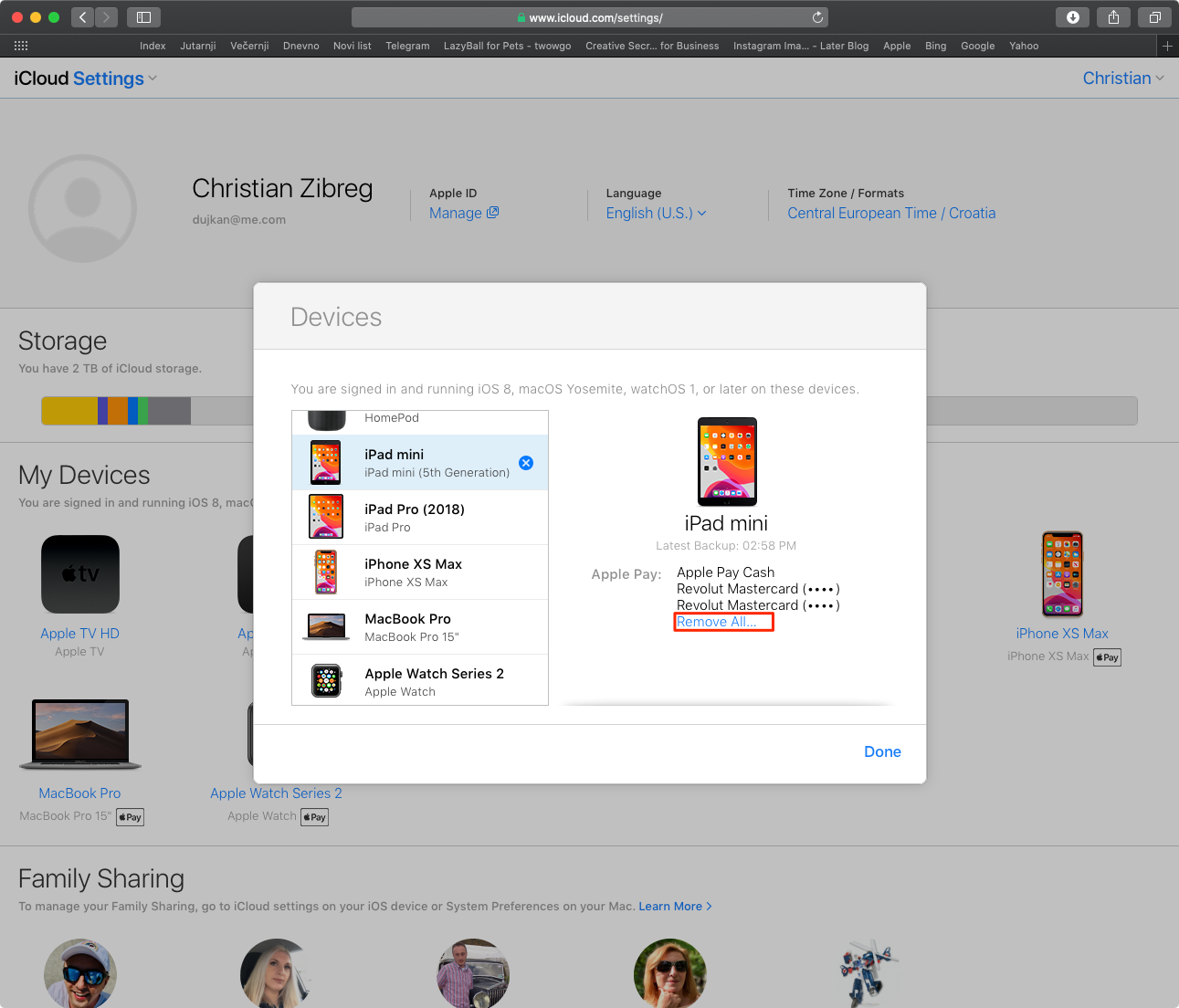Go forward with Safari's forward arrow
This screenshot has width=1179, height=1008.
pos(107,17)
